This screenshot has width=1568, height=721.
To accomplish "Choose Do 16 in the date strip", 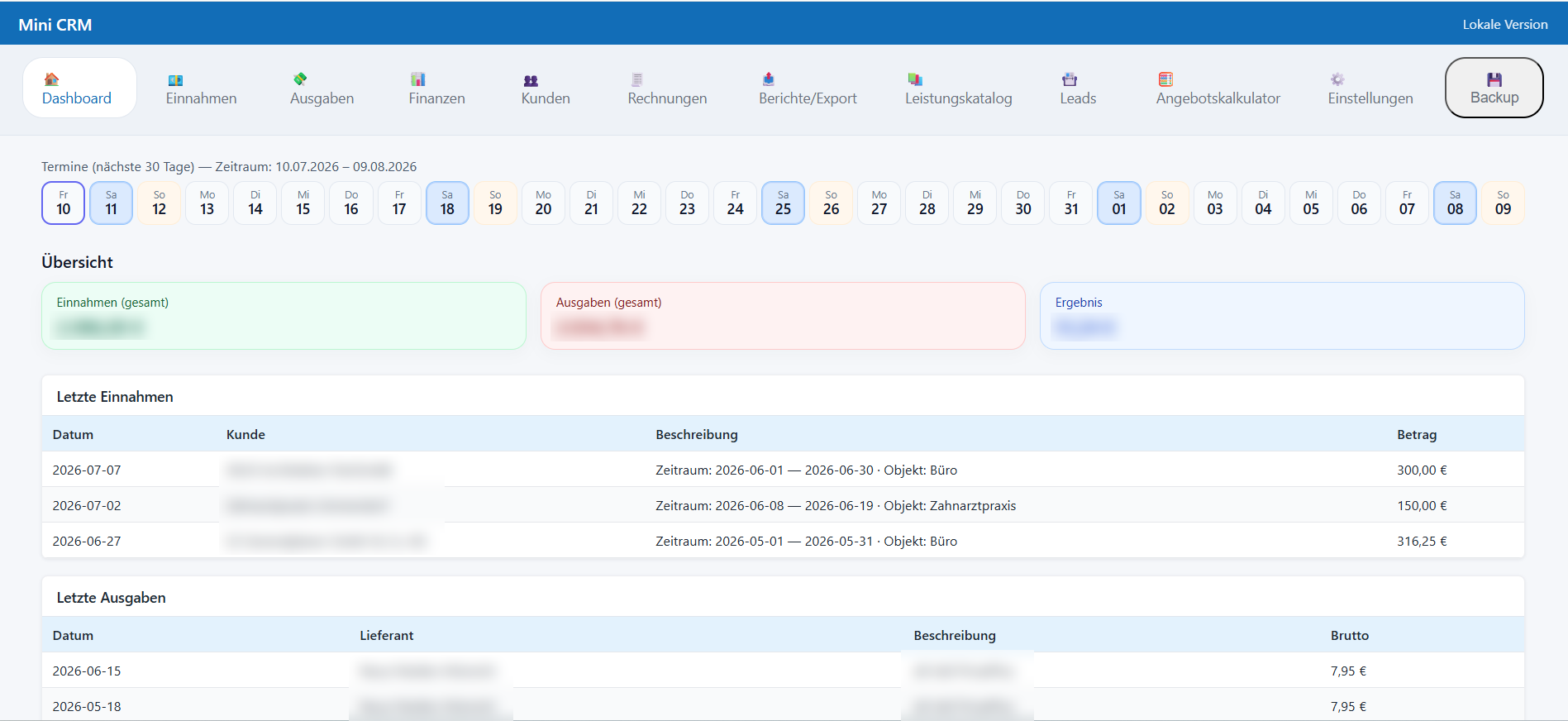I will pos(351,203).
